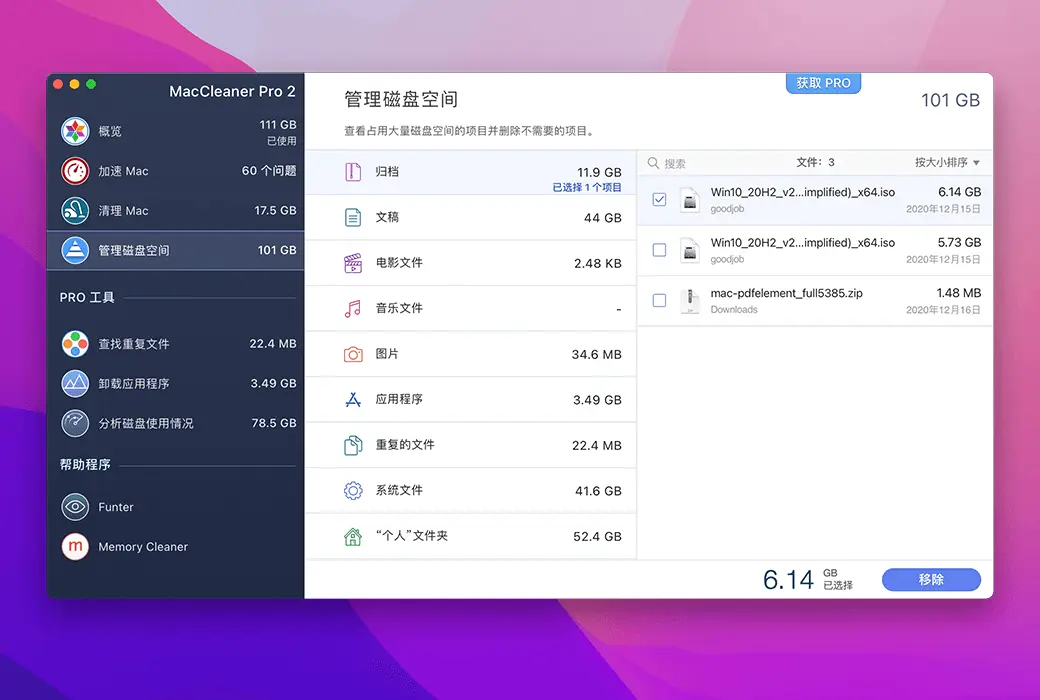This screenshot has height=700, width=1040.
Task: Click the "个人"文件夹 house icon
Action: 353,536
